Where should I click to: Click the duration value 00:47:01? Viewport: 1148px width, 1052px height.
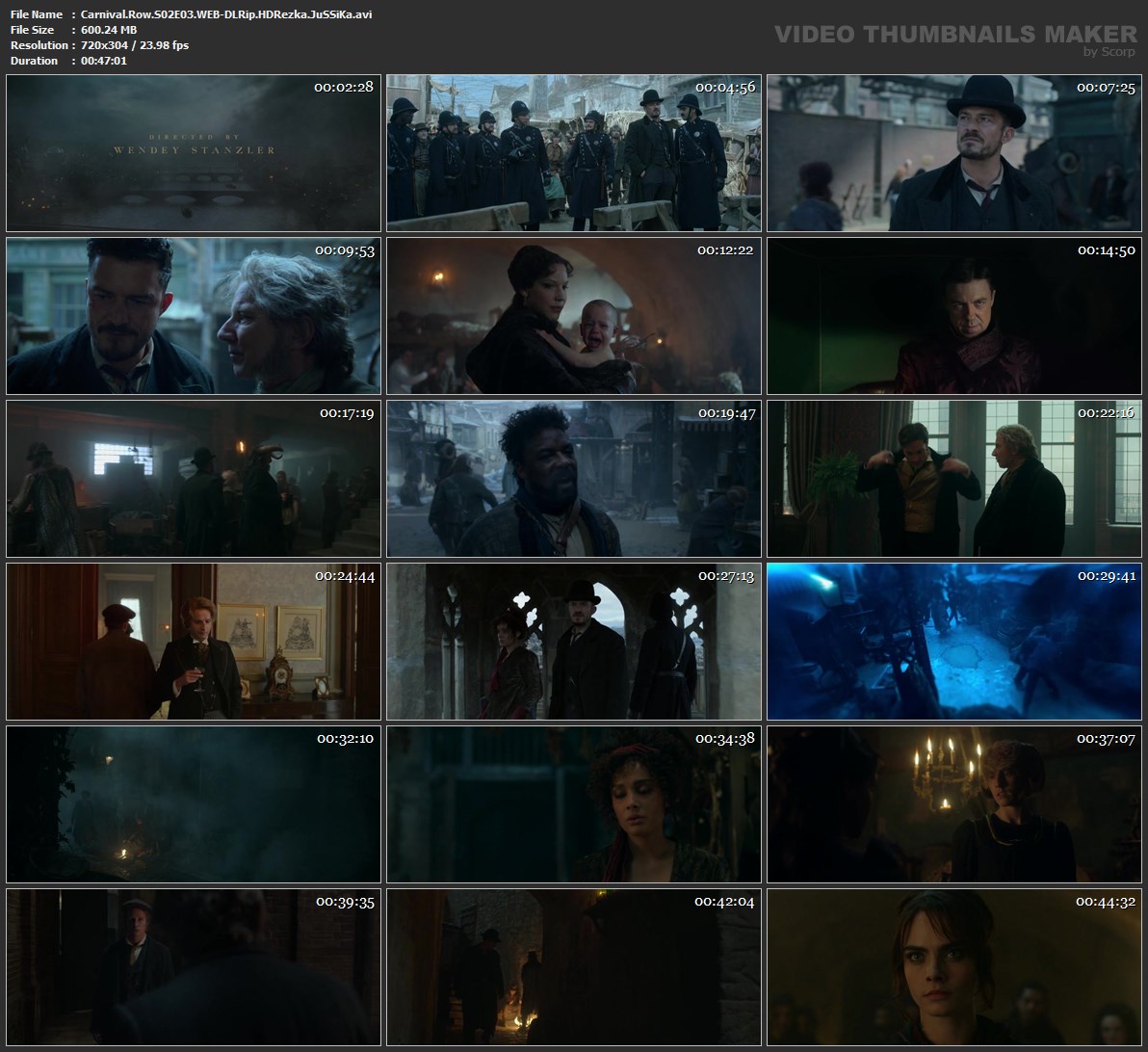104,61
